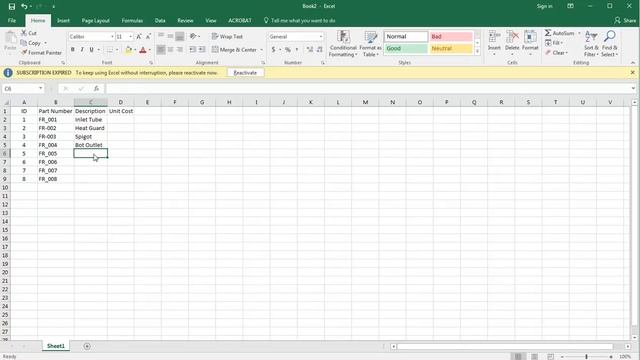Click the Delete cells icon

point(512,37)
